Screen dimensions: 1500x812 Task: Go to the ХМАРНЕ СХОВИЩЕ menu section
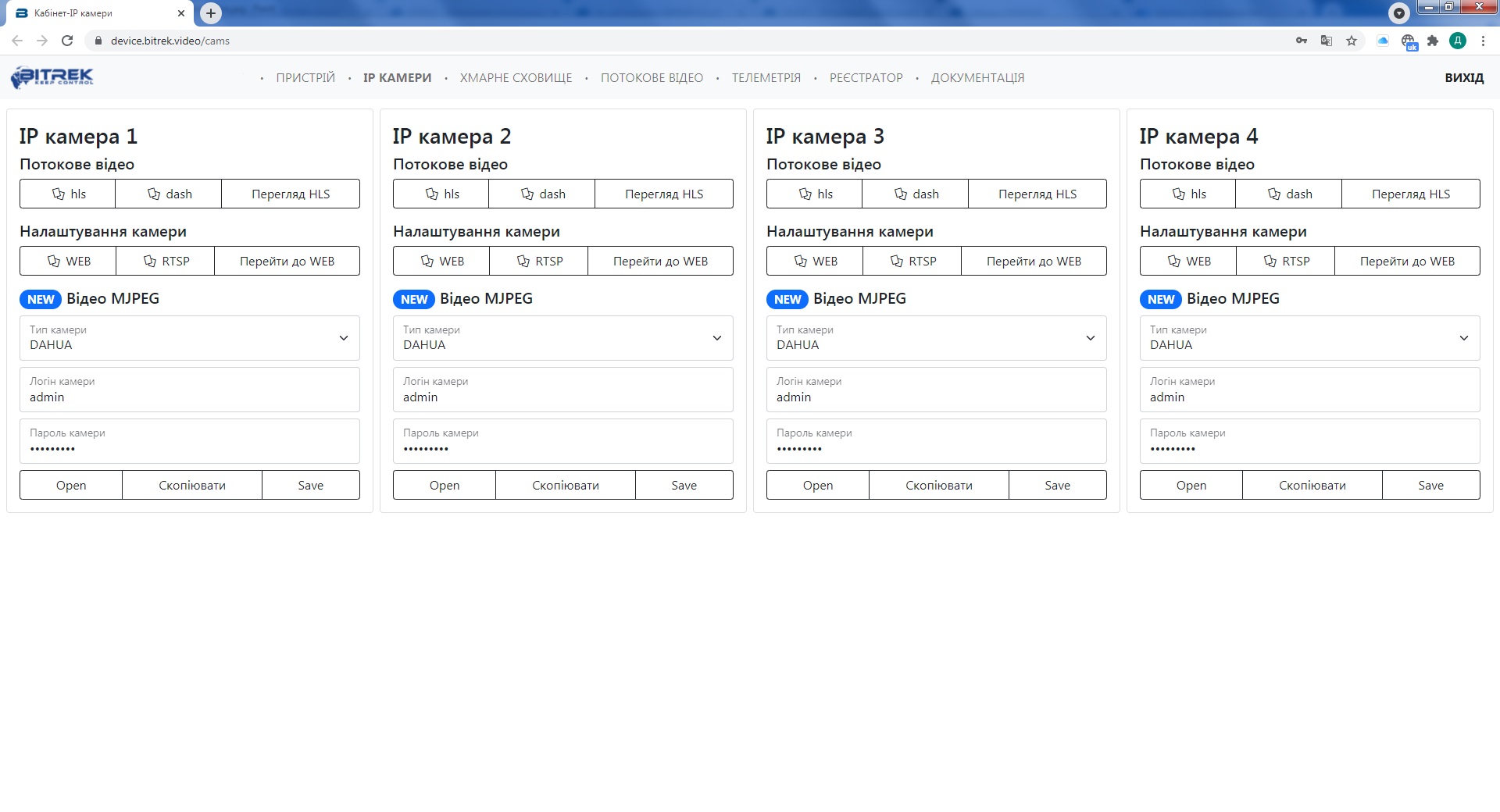(x=516, y=78)
